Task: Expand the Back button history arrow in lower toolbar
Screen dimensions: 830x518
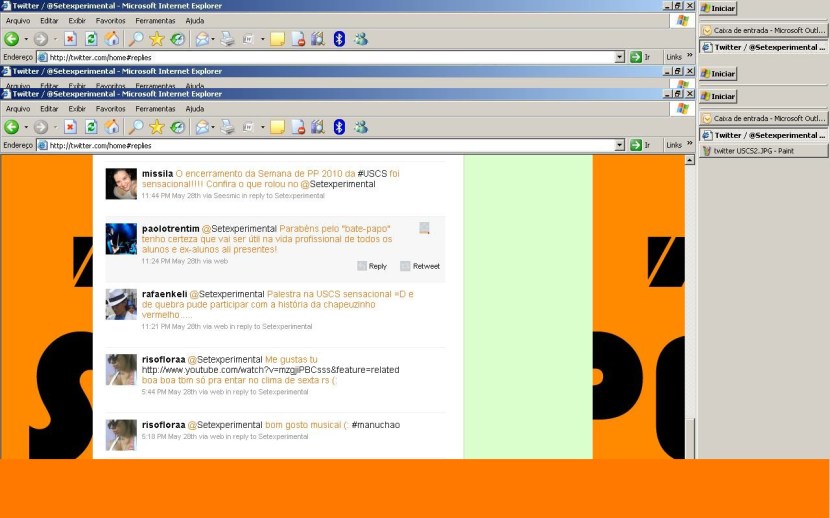Action: pos(25,127)
